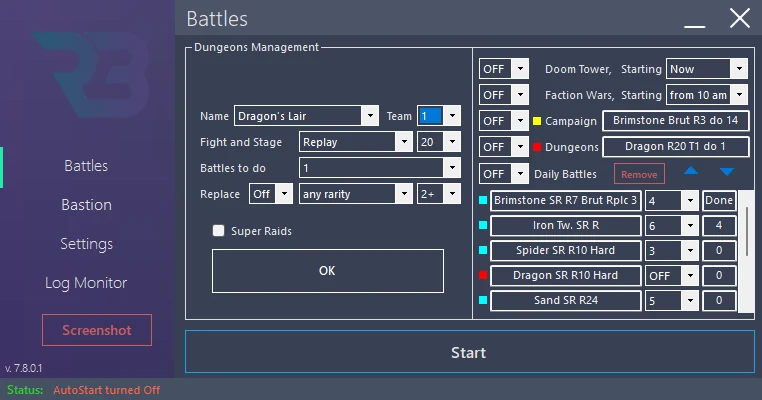This screenshot has height=400, width=762.
Task: Click the cyan square beside Iron Tw. SR R
Action: pyautogui.click(x=483, y=225)
